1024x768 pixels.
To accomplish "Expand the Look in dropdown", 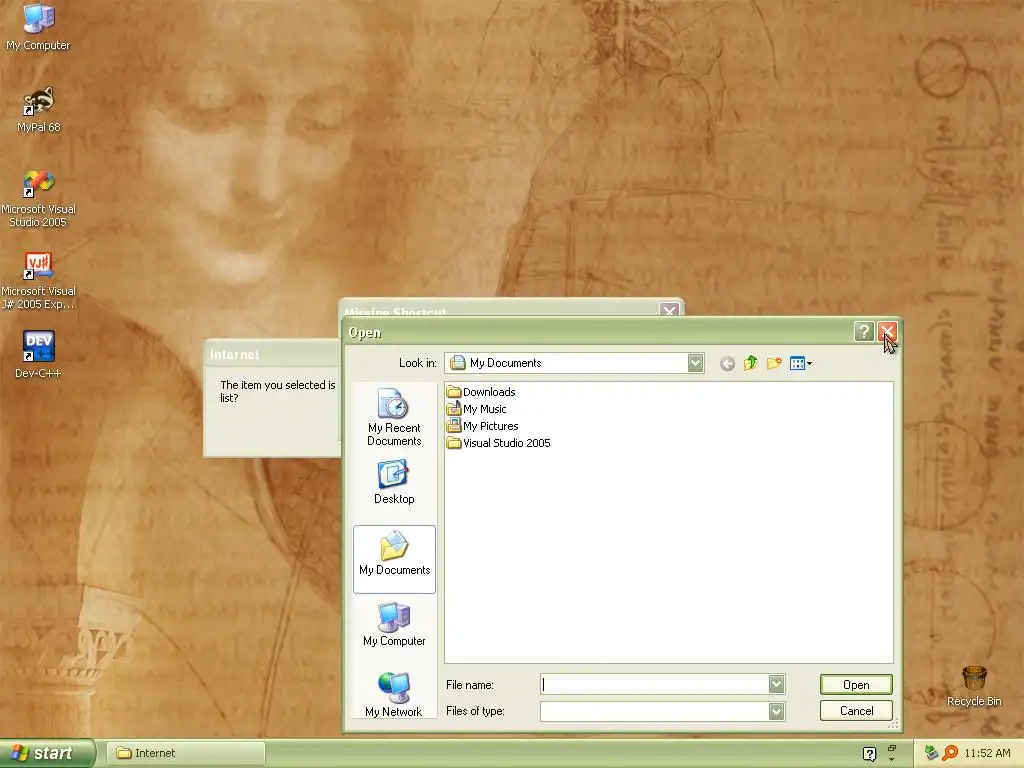I will point(696,363).
